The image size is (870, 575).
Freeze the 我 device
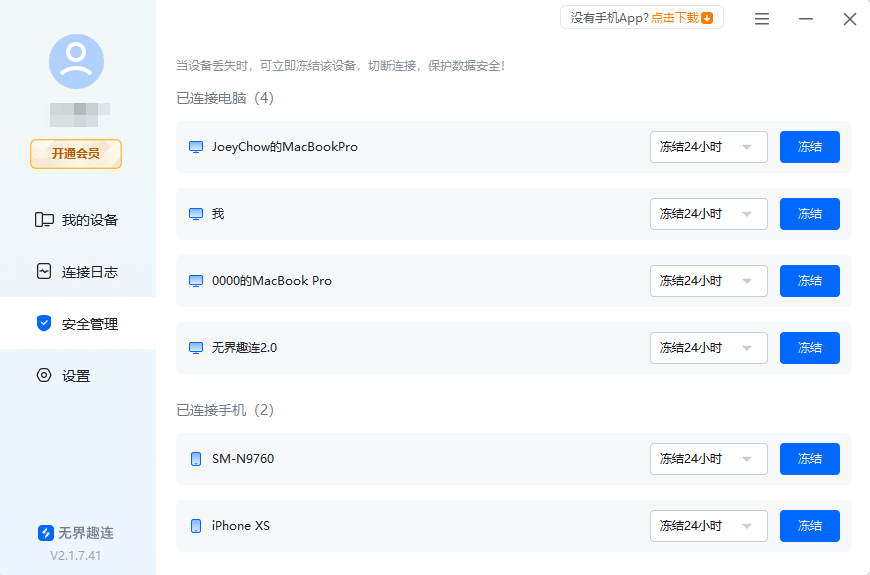810,214
